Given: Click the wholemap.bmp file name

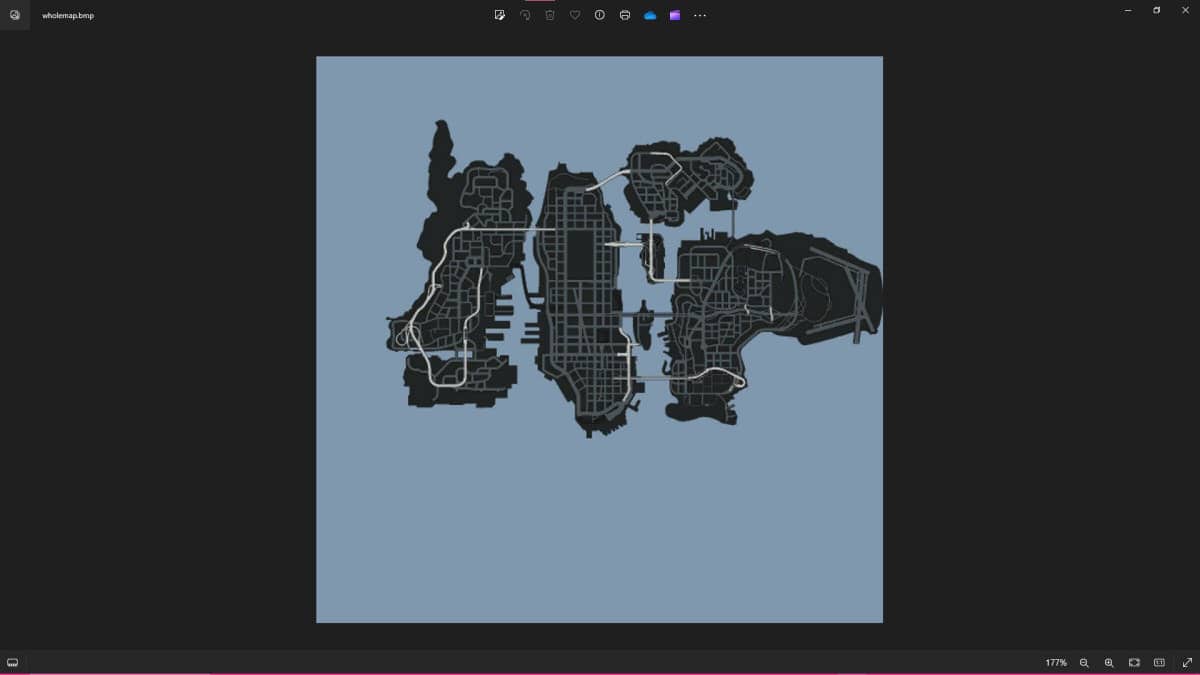Looking at the screenshot, I should (x=68, y=16).
